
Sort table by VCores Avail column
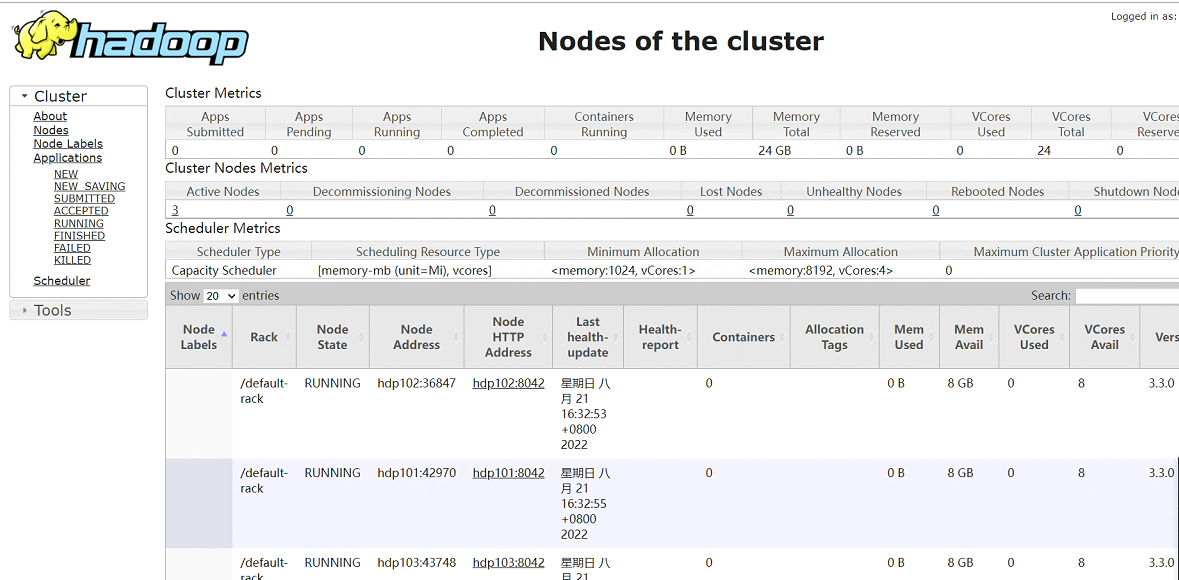click(x=1105, y=337)
